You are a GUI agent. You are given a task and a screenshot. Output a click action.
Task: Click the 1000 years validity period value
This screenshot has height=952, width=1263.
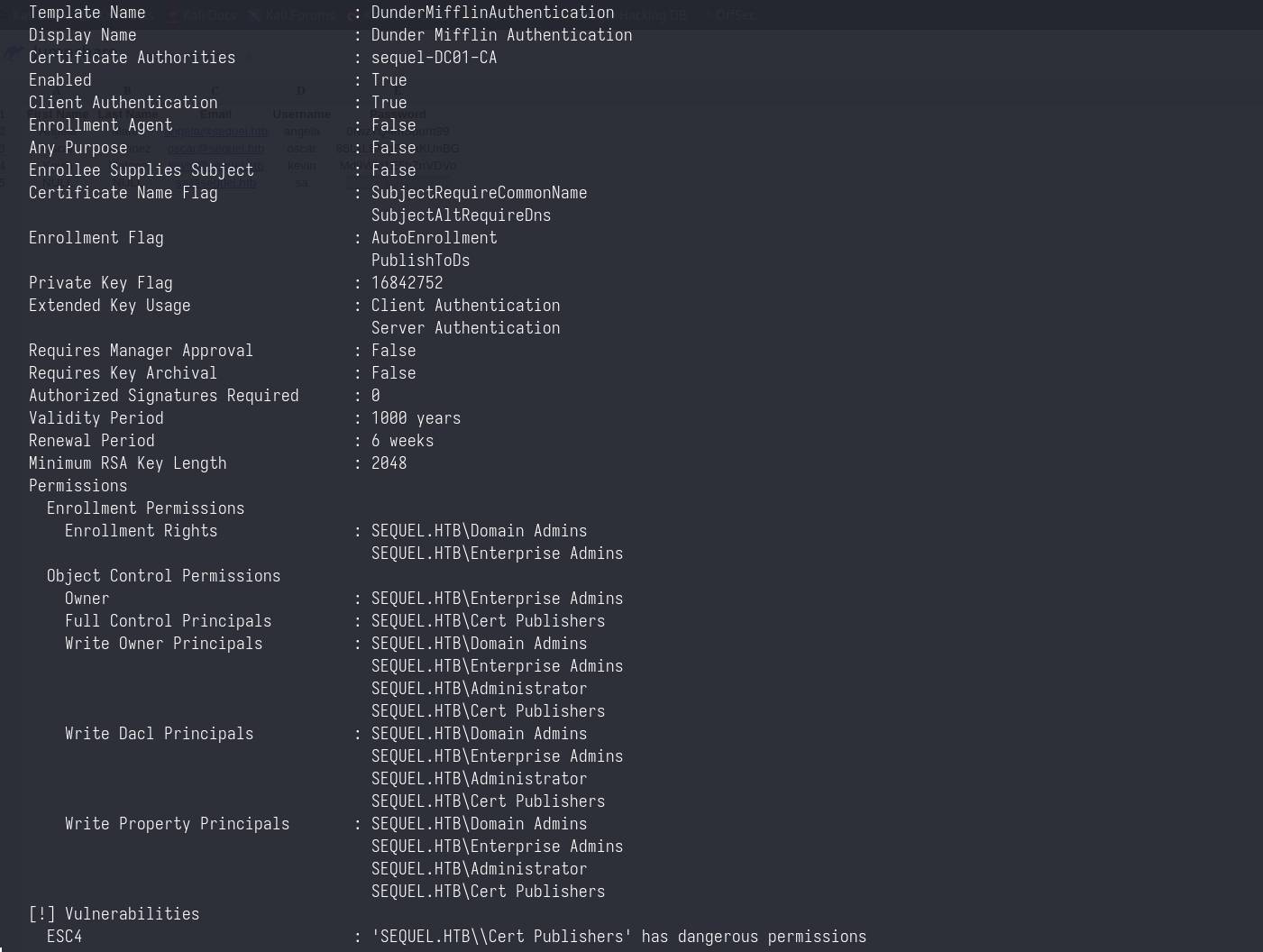click(x=416, y=418)
